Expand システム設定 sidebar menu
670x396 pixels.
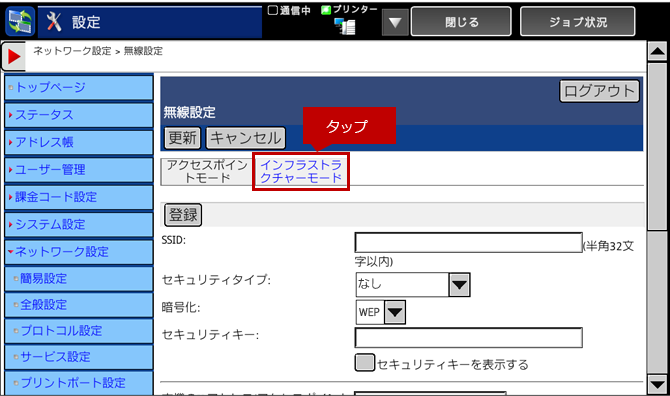[x=79, y=224]
